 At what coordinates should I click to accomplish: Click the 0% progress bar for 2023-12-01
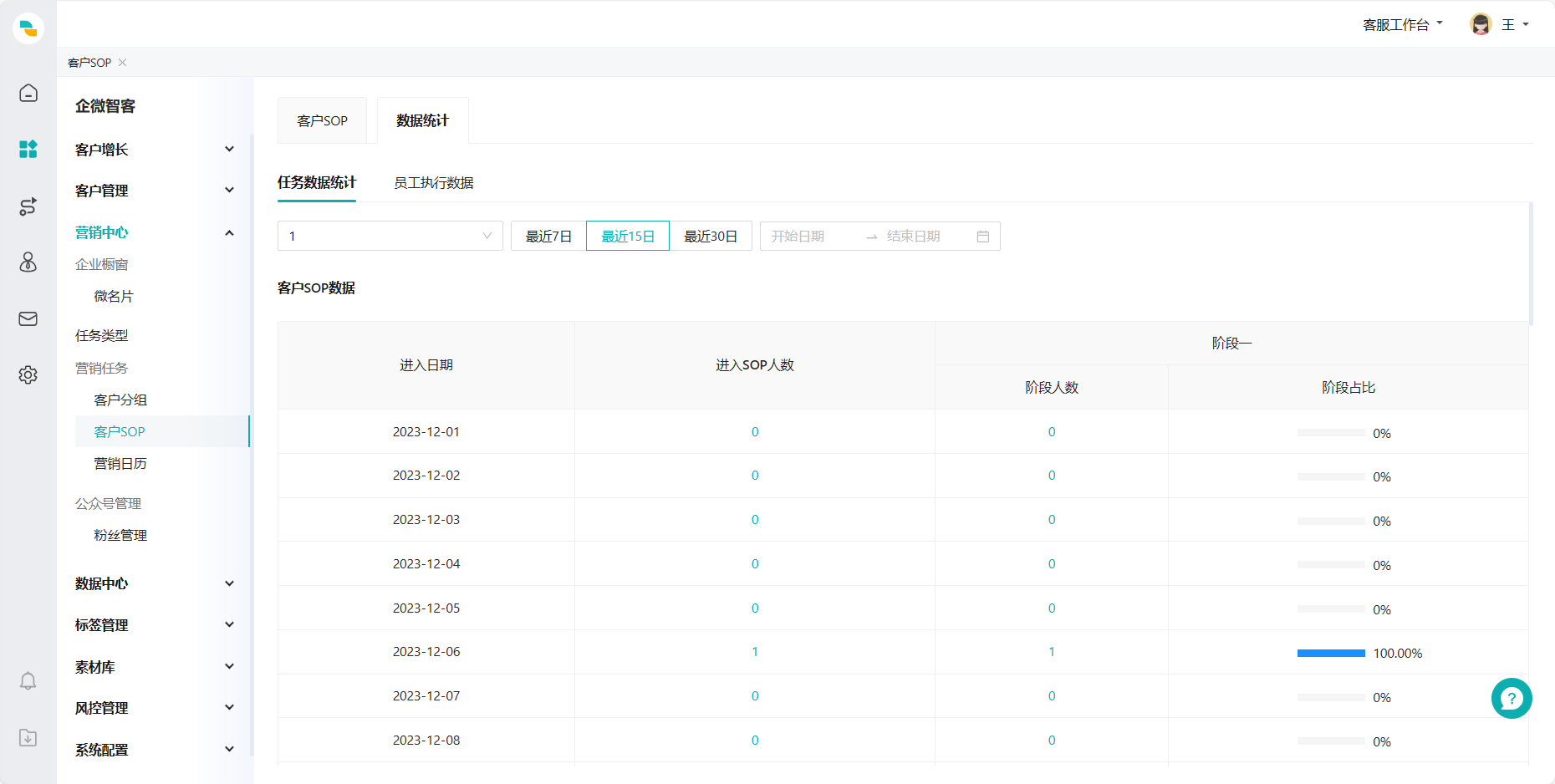(x=1331, y=433)
